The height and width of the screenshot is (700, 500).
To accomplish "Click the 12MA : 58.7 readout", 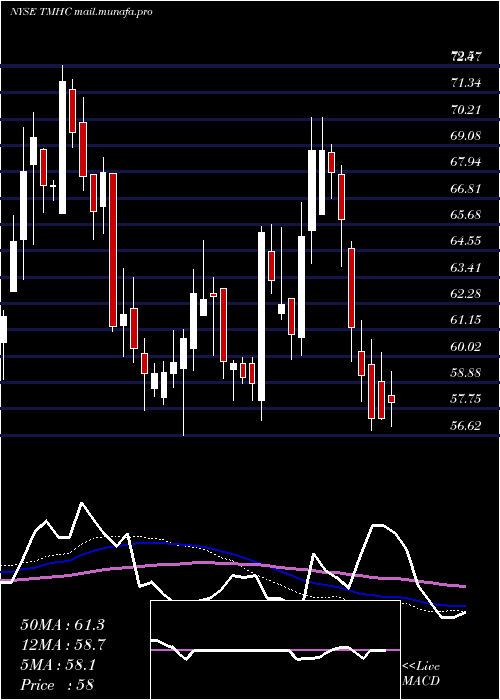I will (x=62, y=645).
